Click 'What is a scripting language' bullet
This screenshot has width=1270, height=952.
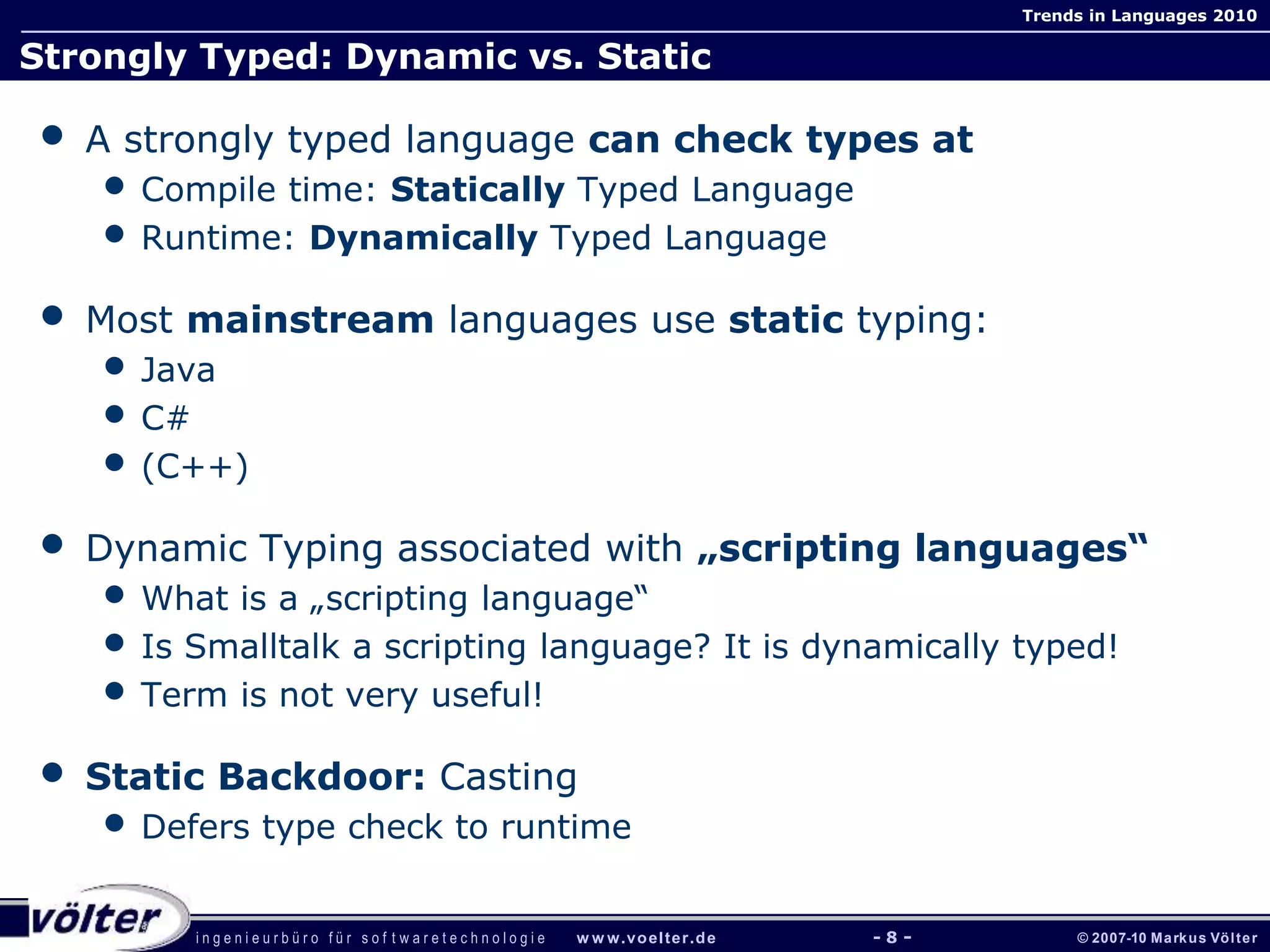(x=394, y=599)
